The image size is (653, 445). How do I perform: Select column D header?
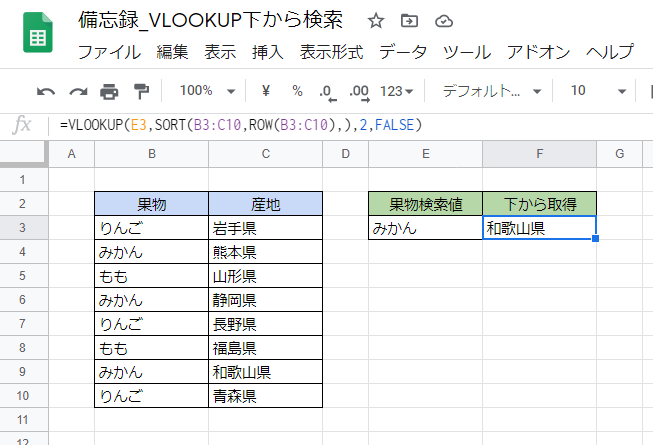(345, 154)
